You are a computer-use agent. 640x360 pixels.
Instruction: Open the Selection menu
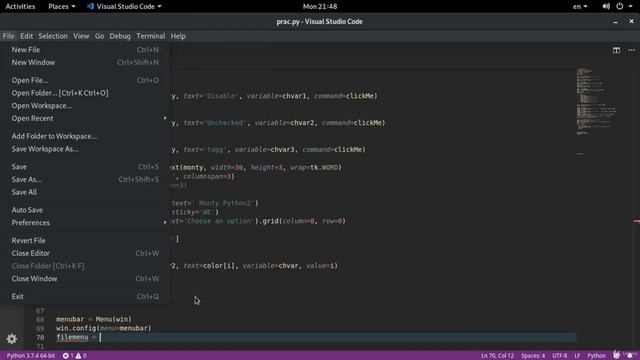(x=53, y=36)
